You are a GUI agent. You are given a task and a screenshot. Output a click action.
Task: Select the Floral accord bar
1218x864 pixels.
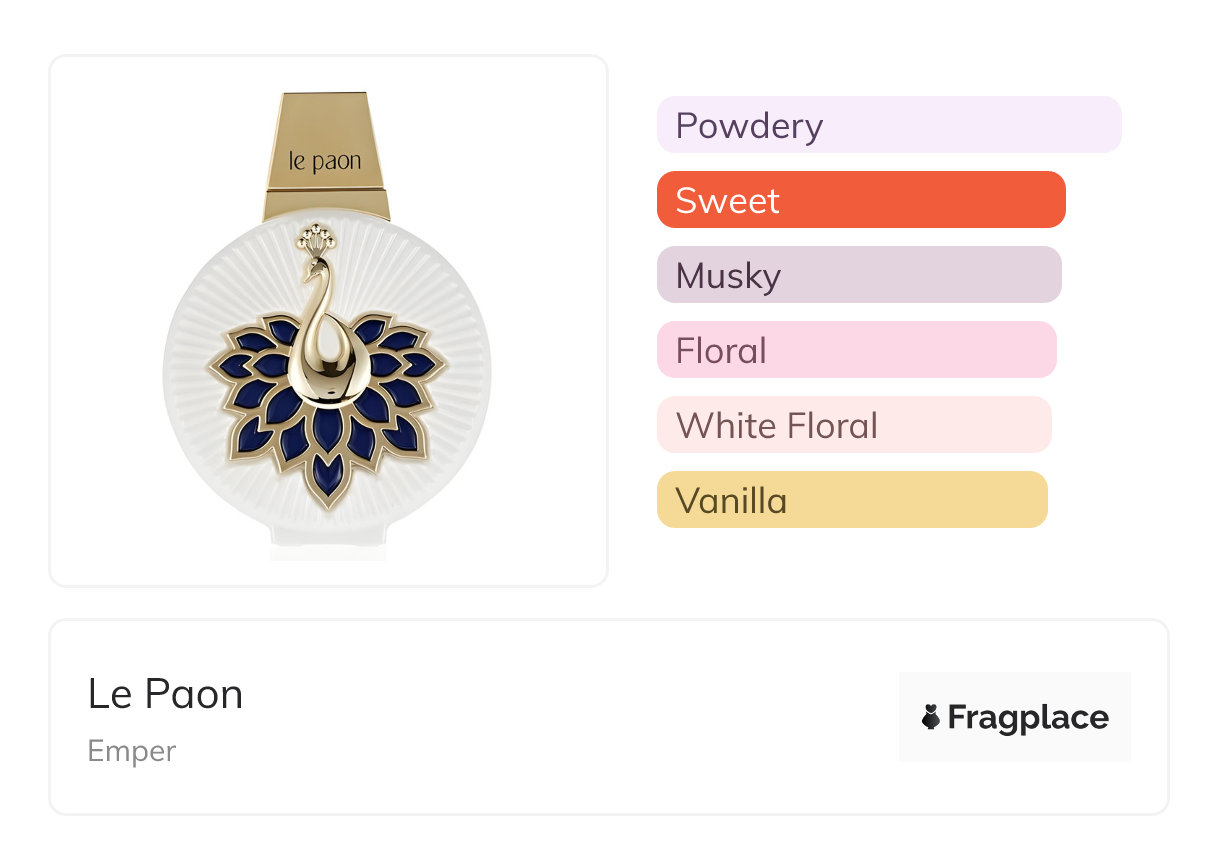856,350
